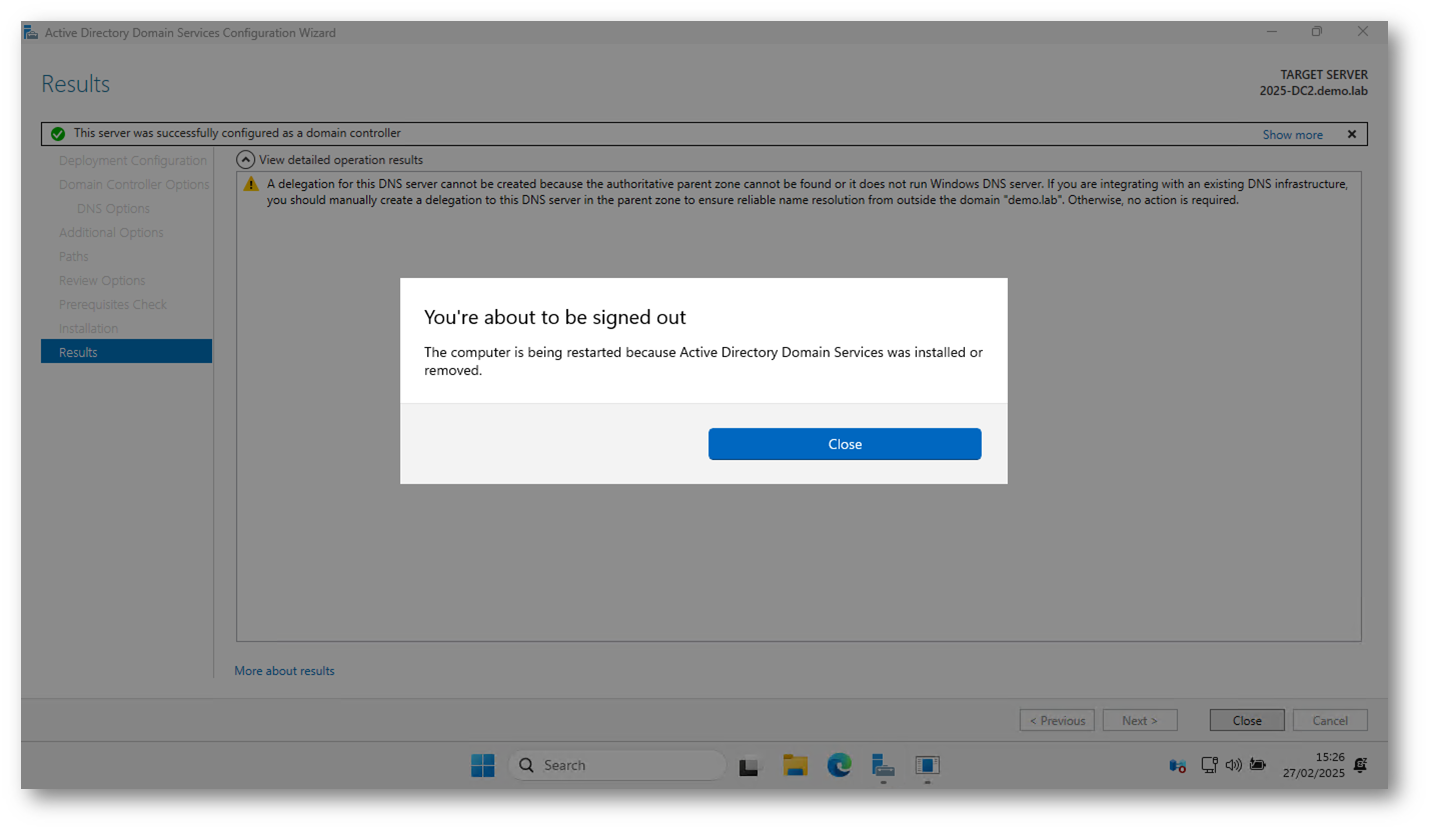Click the wizard title bar app icon

31,32
